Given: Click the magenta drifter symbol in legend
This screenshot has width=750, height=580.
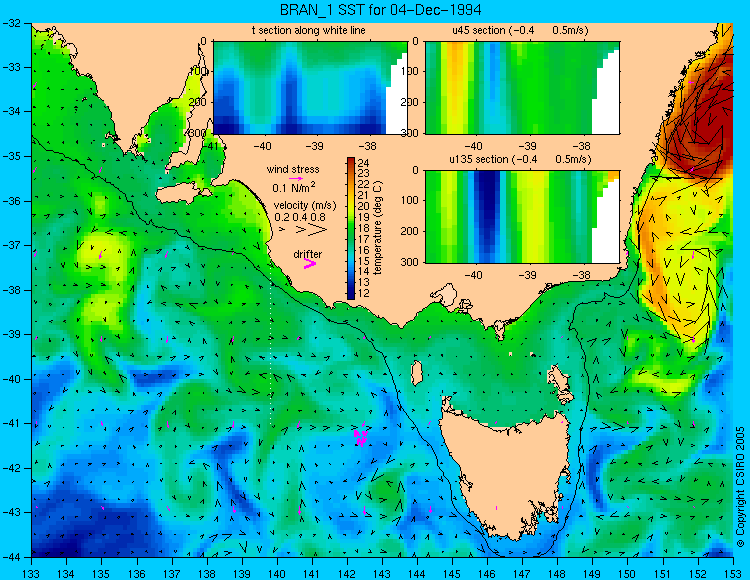Looking at the screenshot, I should pos(310,263).
